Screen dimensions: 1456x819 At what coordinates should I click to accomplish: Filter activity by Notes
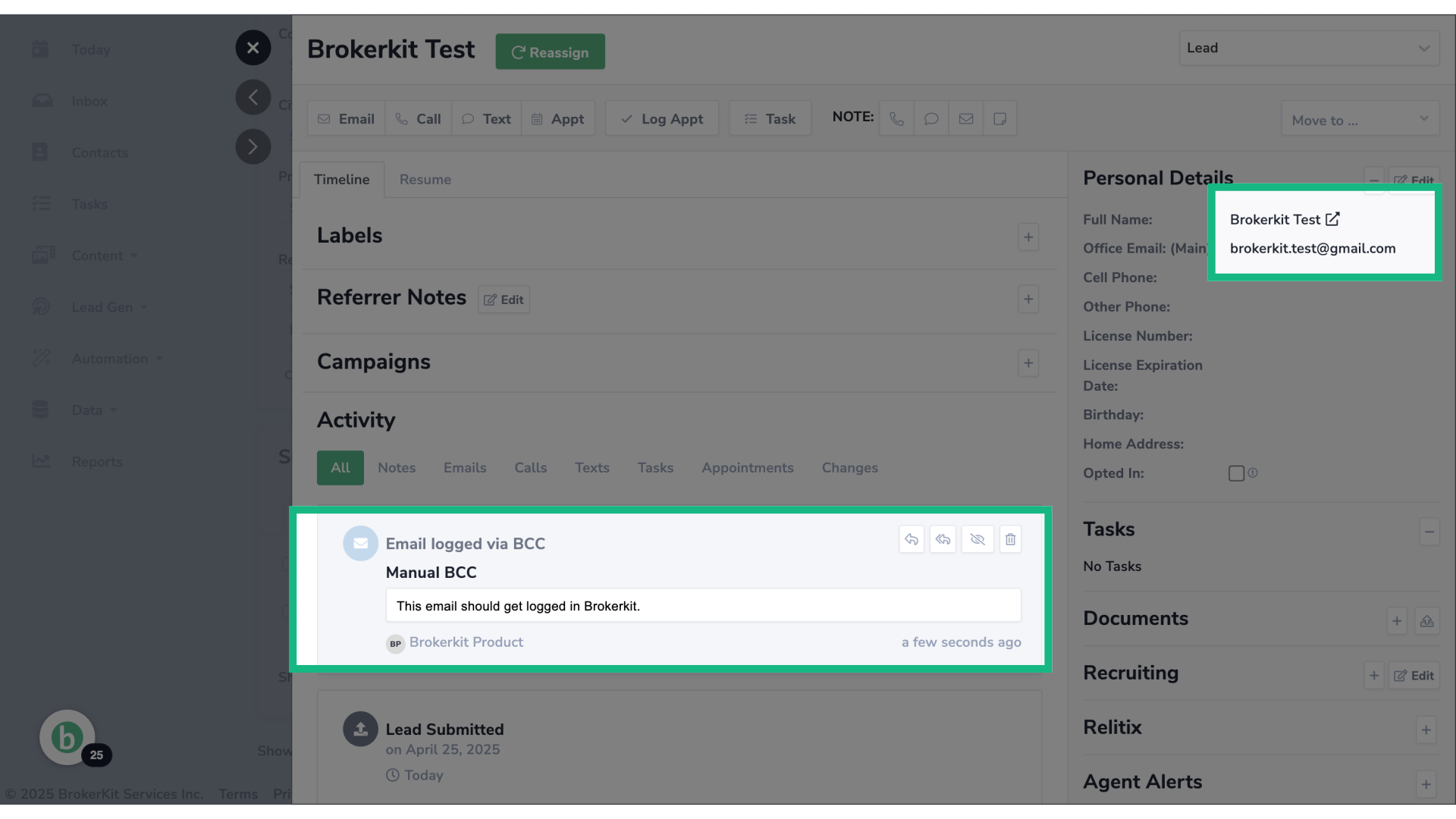397,468
